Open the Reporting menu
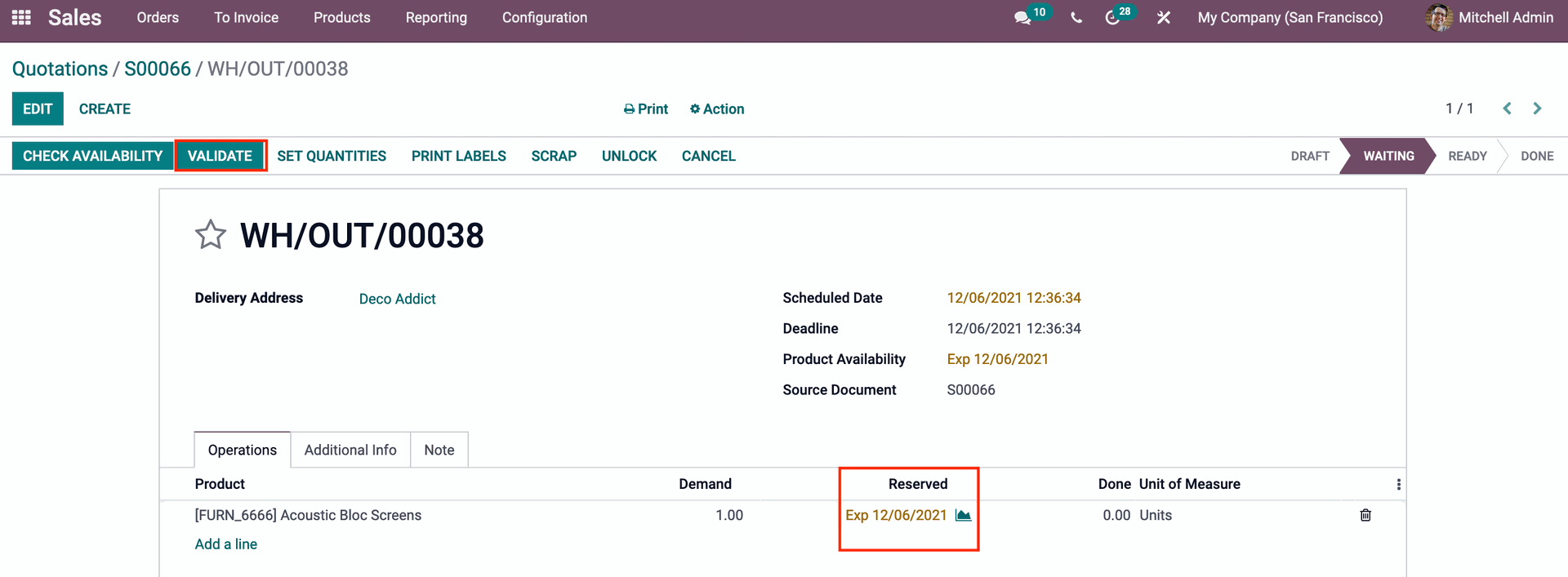Screen dimensions: 1568x577 436,18
